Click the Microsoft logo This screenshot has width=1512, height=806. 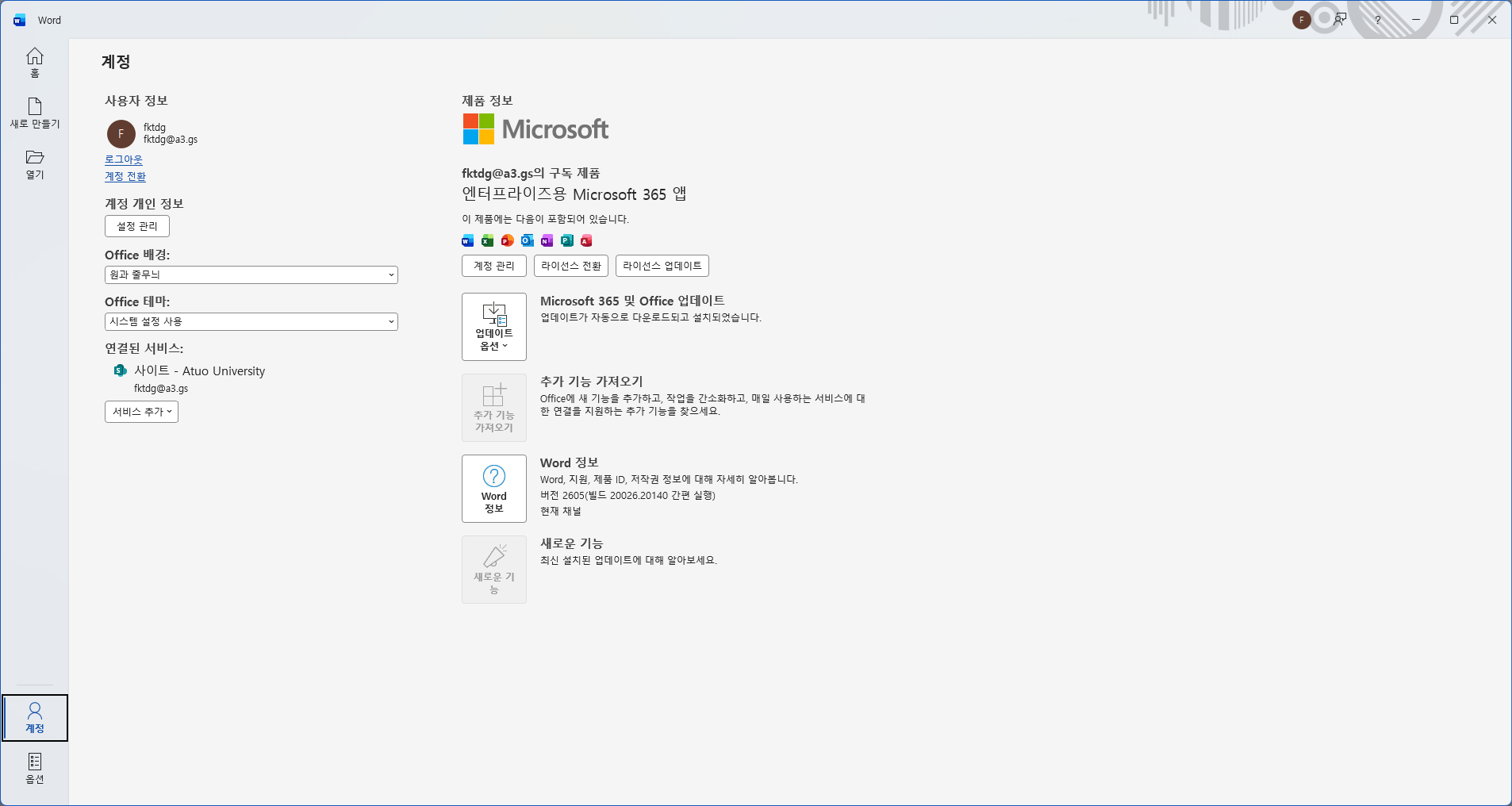tap(535, 129)
